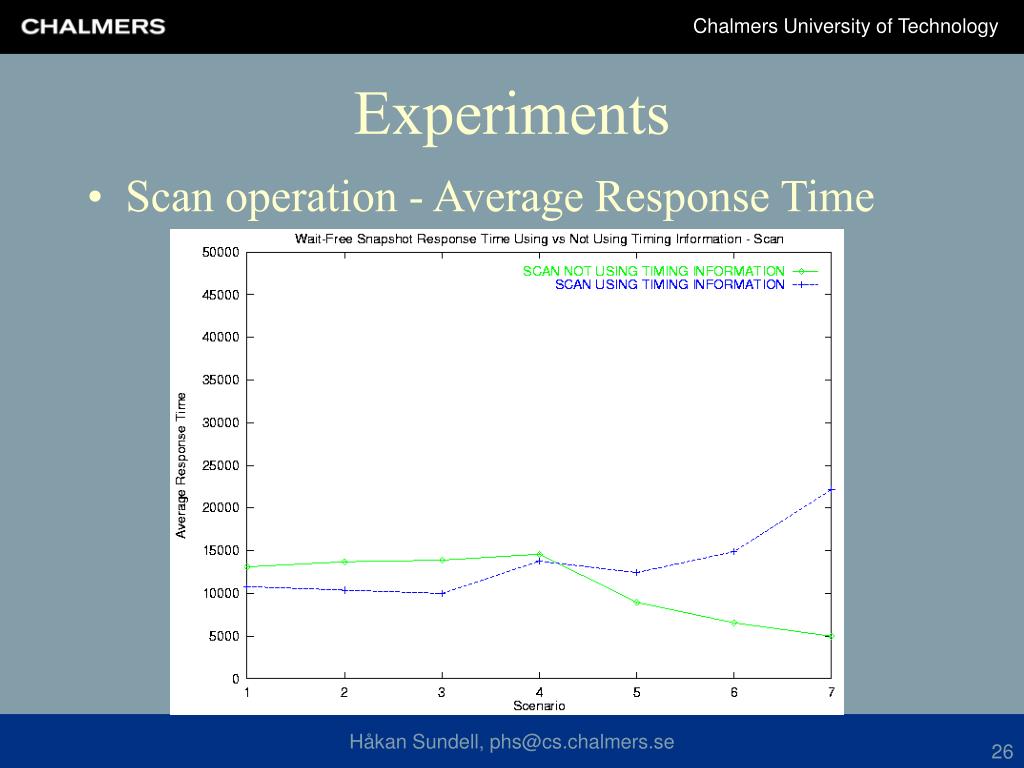Click the green data point at scenario 1
1024x768 pixels.
[x=247, y=567]
